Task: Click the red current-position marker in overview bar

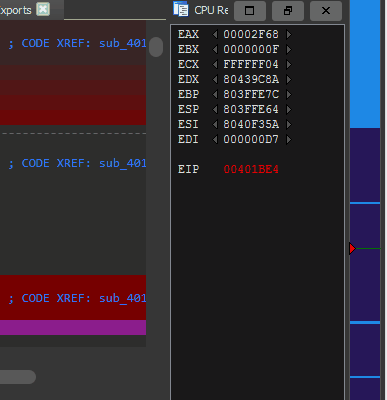Action: click(352, 249)
